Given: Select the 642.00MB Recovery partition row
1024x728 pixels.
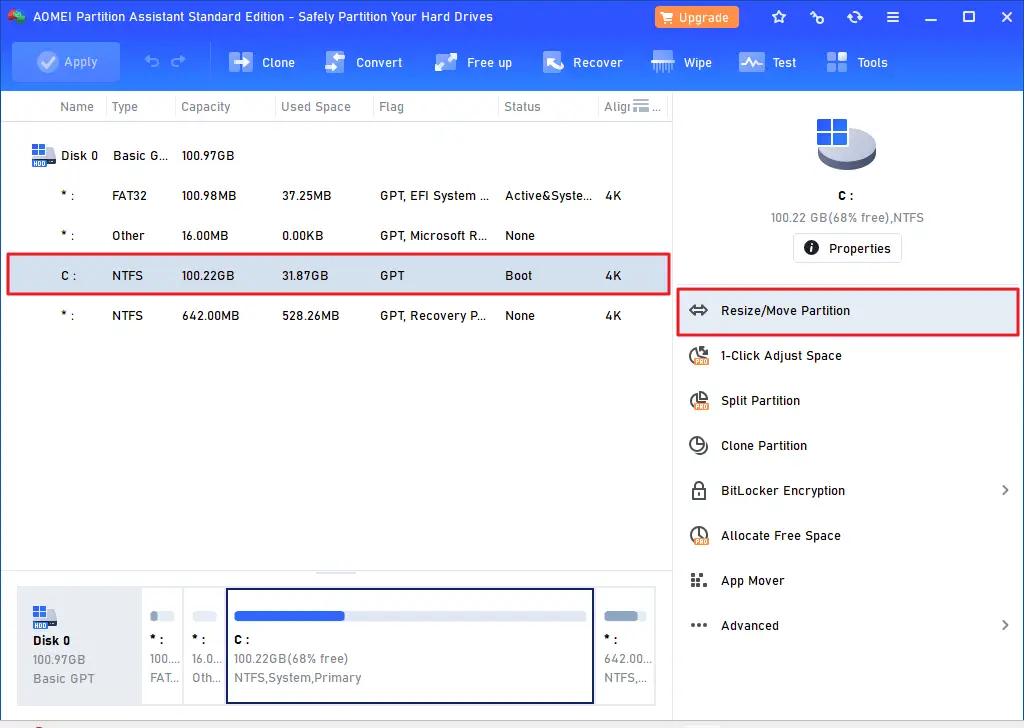Looking at the screenshot, I should click(x=338, y=315).
